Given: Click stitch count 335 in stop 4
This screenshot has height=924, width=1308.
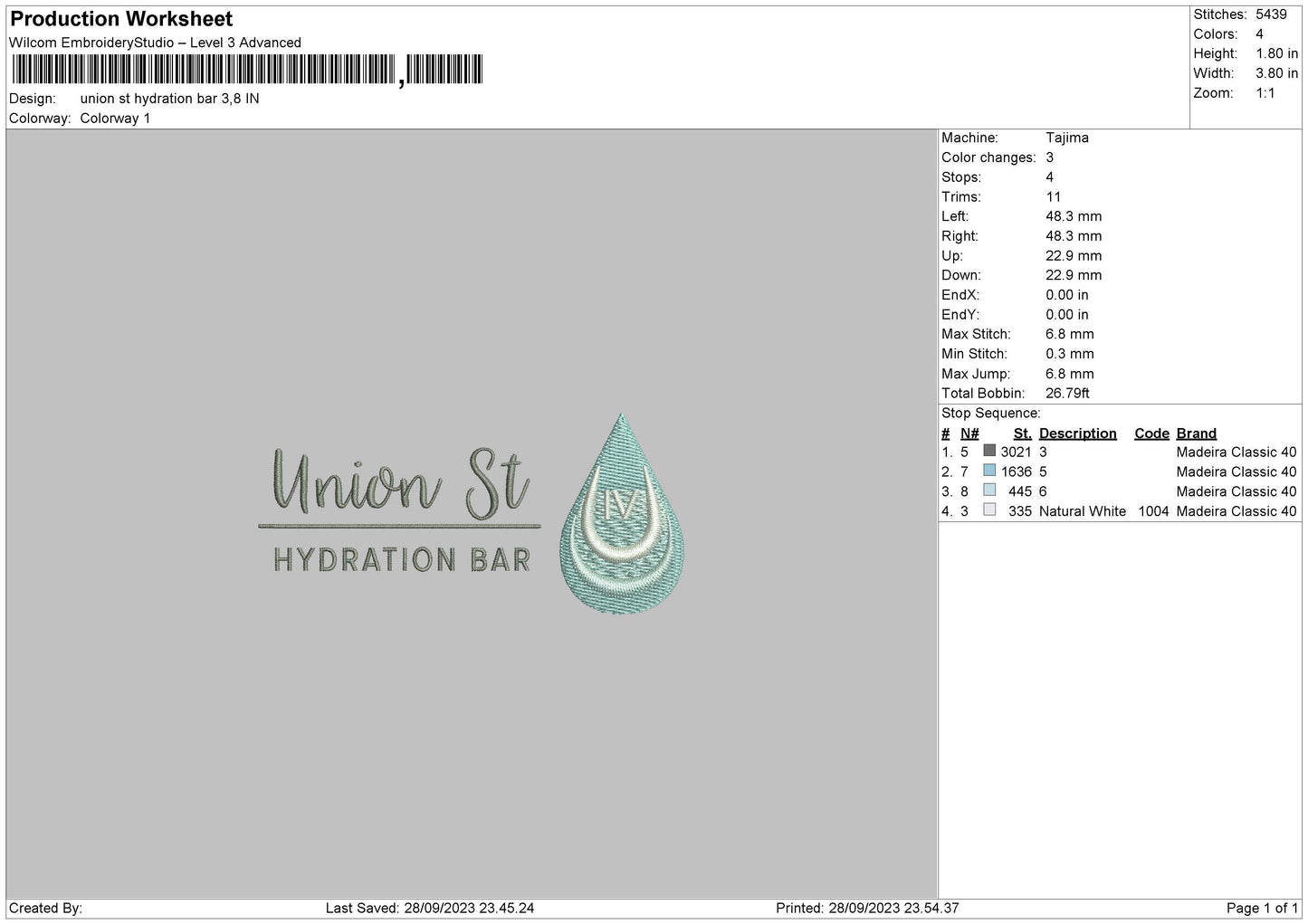Looking at the screenshot, I should (x=1020, y=511).
